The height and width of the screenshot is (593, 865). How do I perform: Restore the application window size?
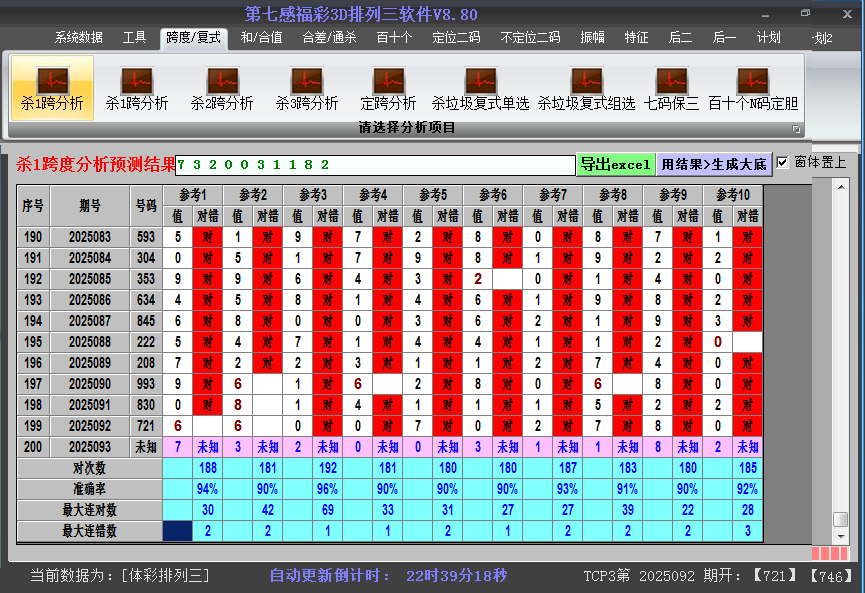click(805, 13)
